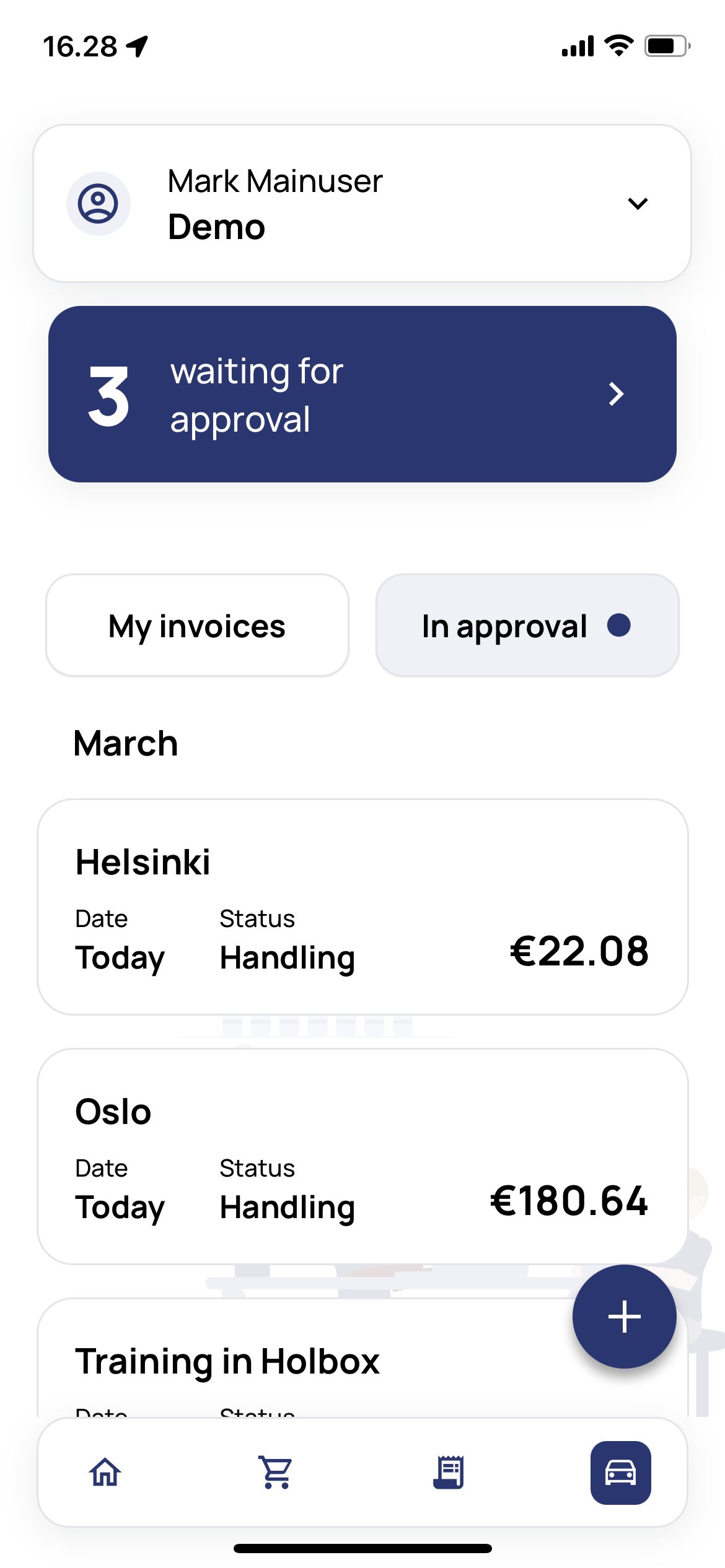Open the Helsinki invoice card

(362, 907)
